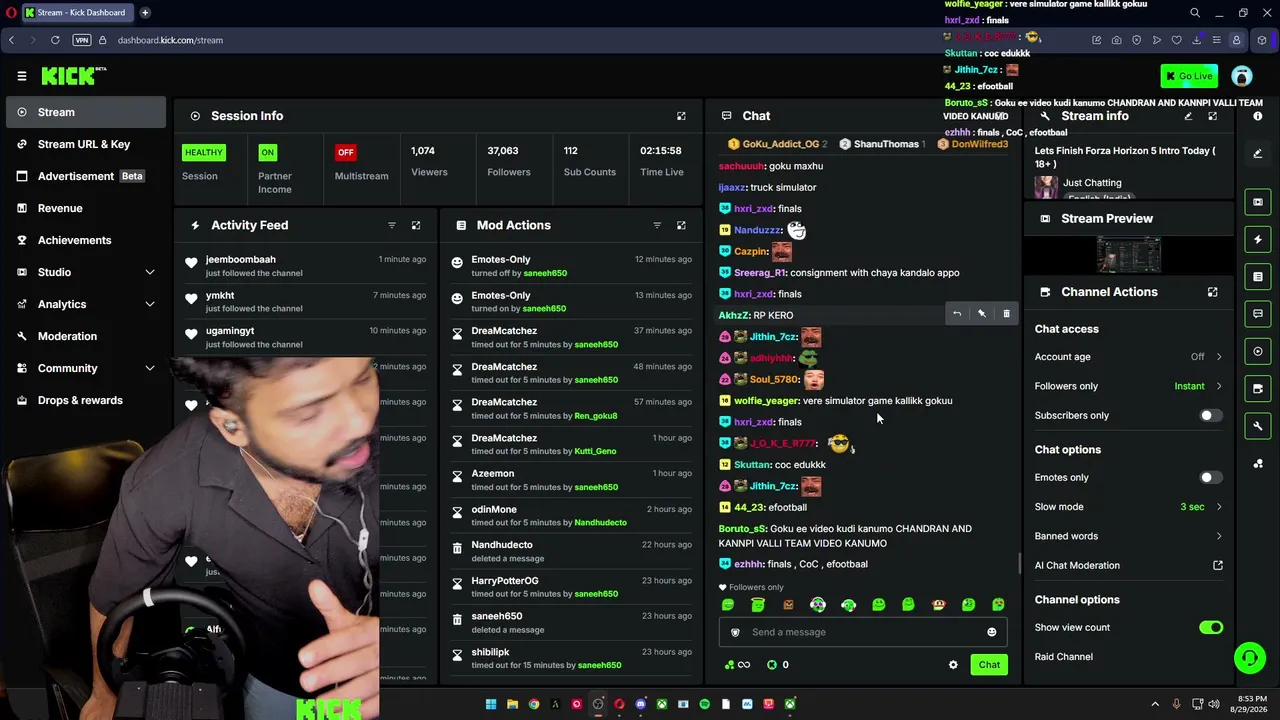Open Spotify from the taskbar

click(x=705, y=704)
